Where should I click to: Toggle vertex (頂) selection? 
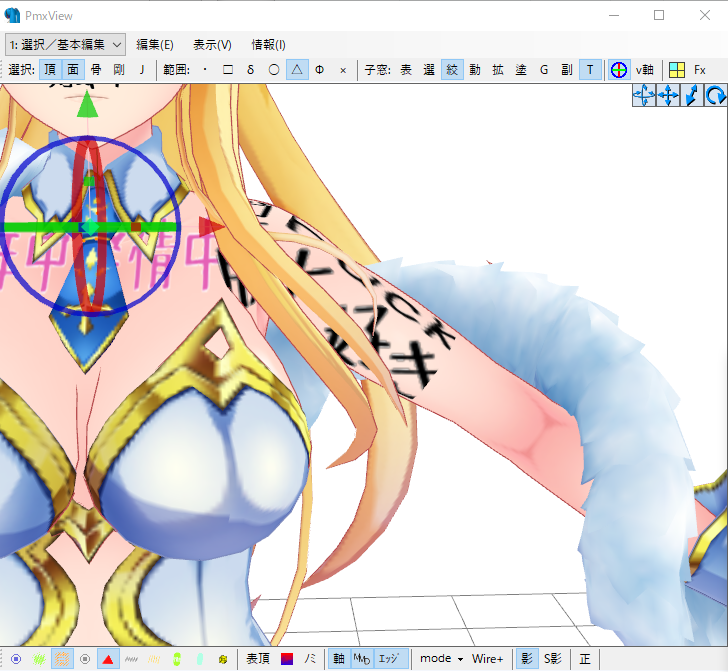coord(50,70)
